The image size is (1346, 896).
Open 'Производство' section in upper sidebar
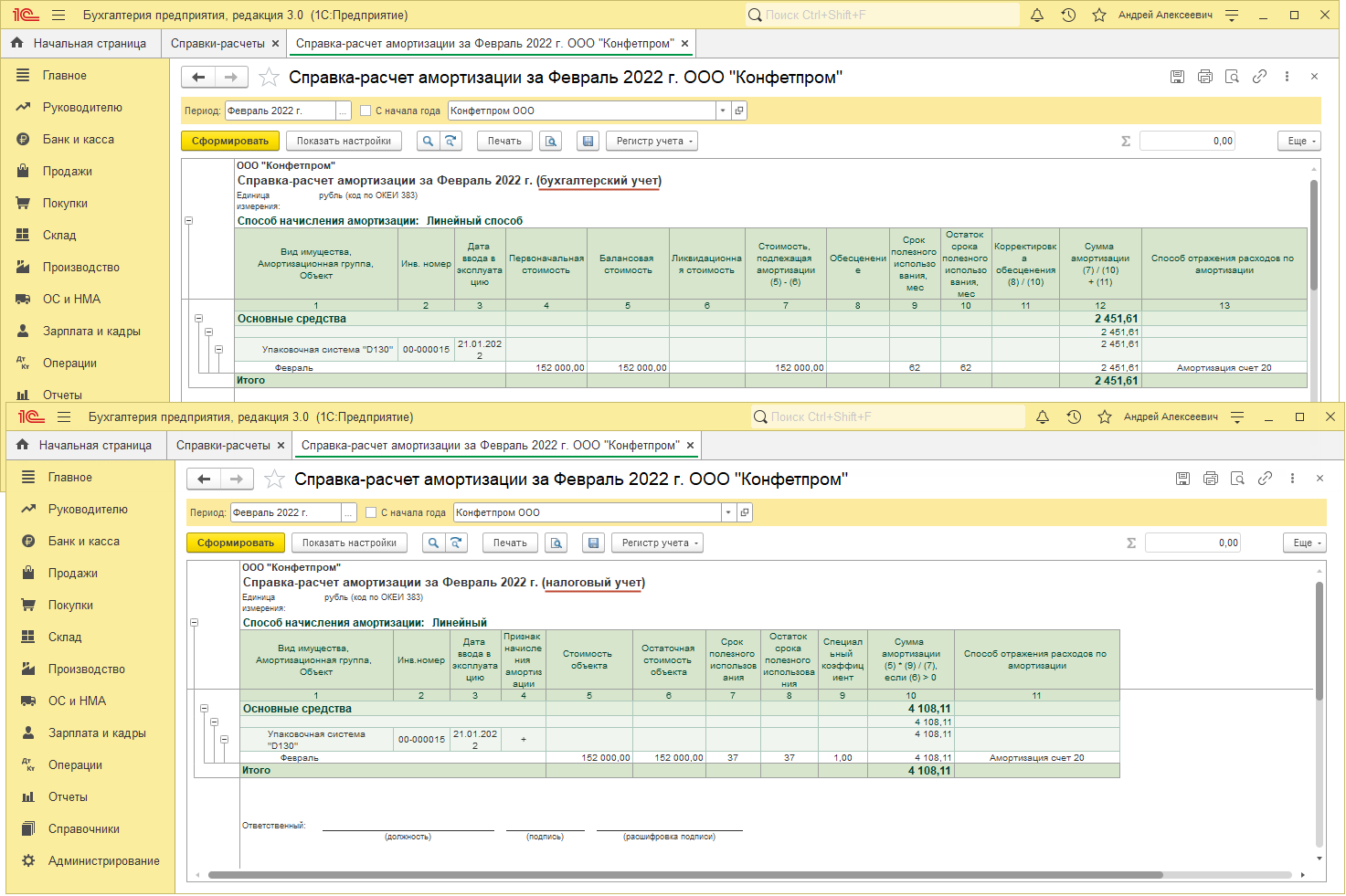81,267
